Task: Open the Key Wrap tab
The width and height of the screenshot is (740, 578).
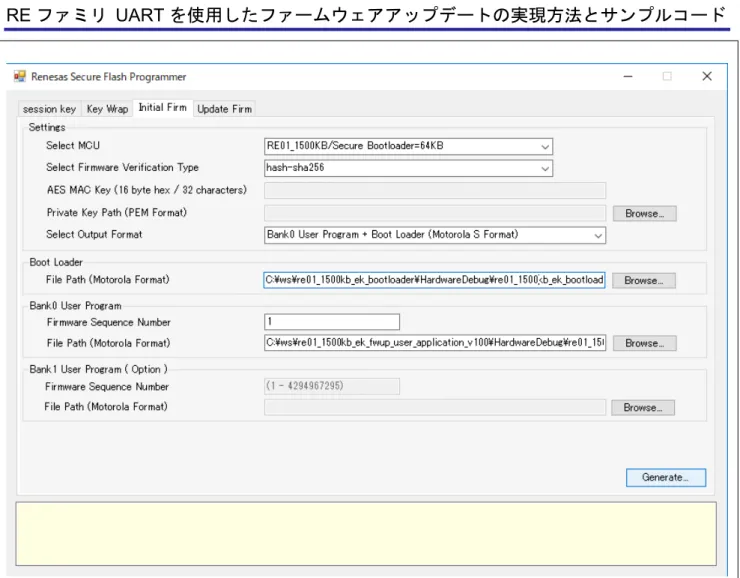Action: pyautogui.click(x=108, y=109)
